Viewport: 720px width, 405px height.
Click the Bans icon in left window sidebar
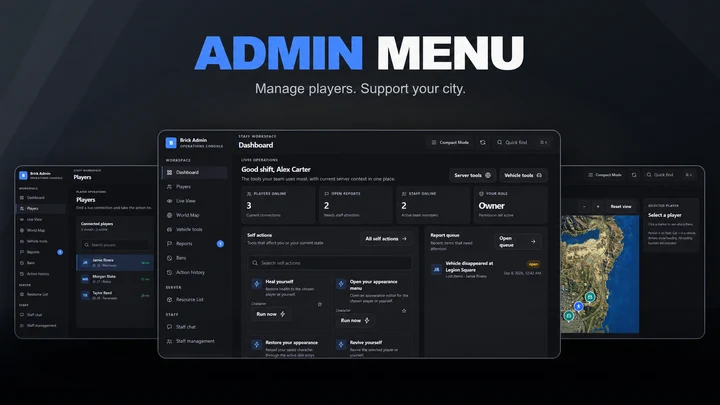[22, 263]
